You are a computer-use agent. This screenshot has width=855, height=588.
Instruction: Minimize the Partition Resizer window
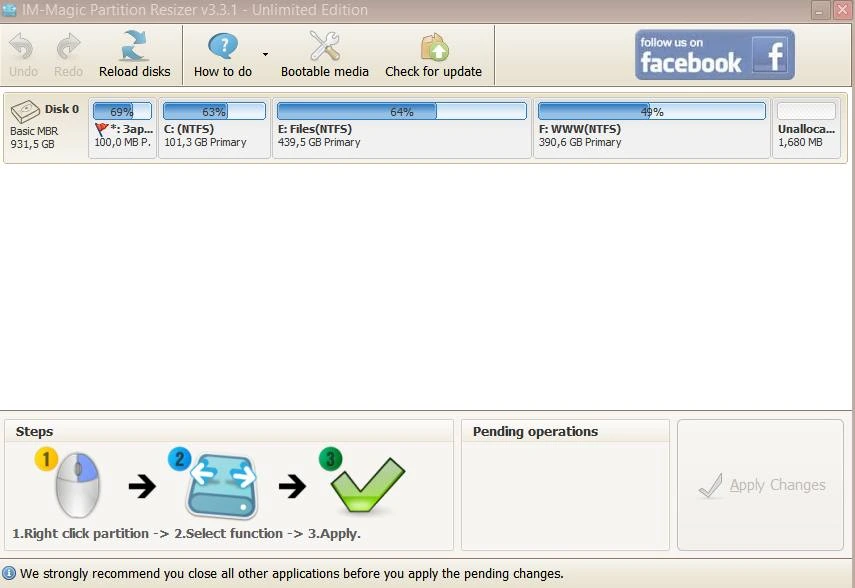(x=820, y=10)
